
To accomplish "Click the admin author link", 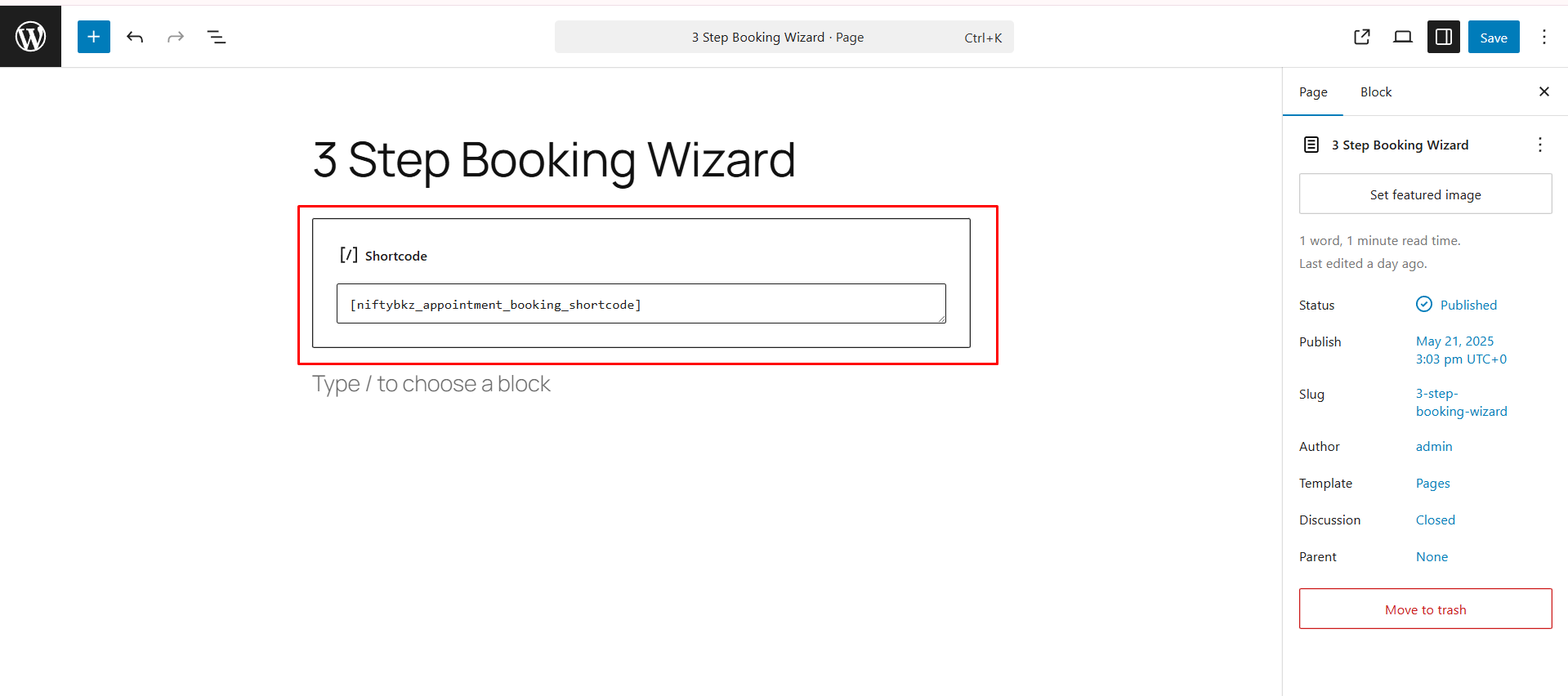I will [1434, 446].
